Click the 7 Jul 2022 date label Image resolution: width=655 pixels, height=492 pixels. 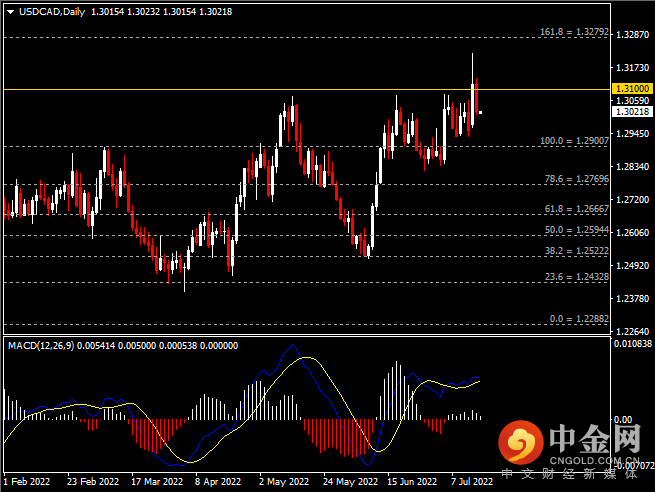(472, 482)
